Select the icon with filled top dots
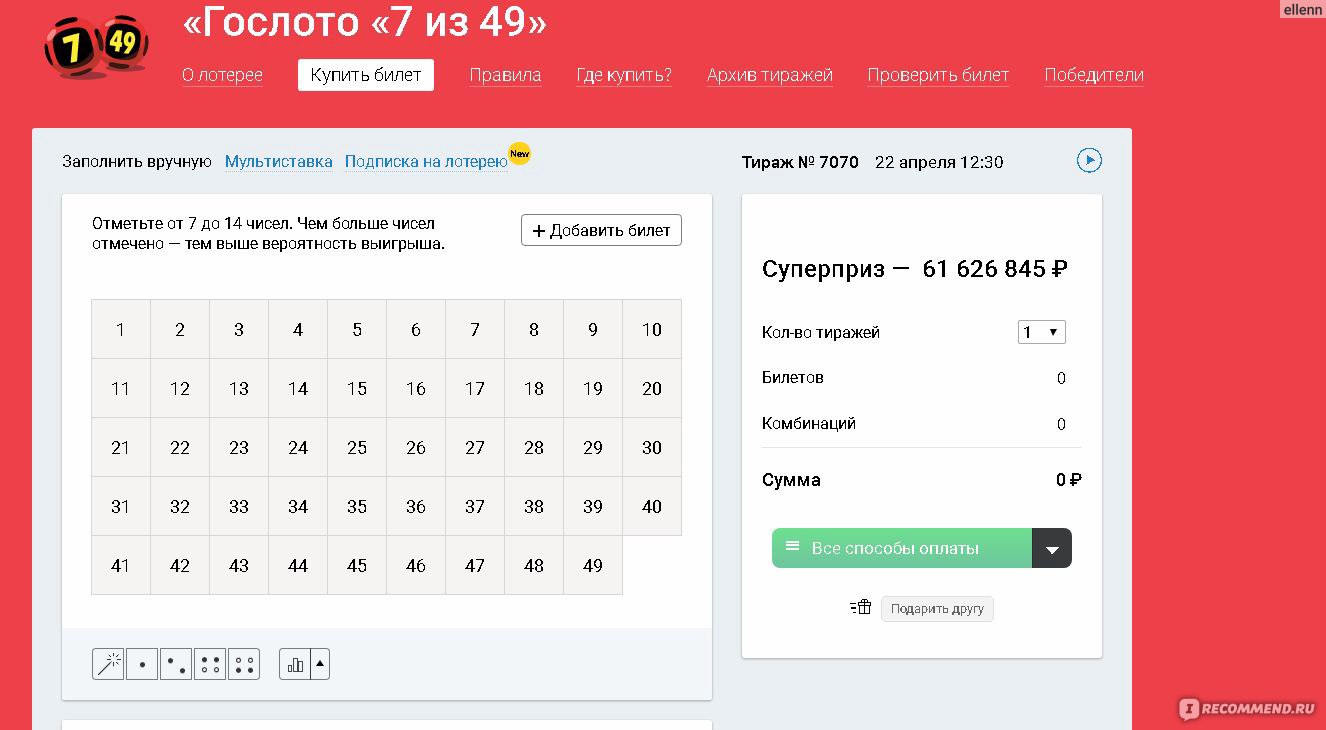The image size is (1326, 730). tap(210, 664)
